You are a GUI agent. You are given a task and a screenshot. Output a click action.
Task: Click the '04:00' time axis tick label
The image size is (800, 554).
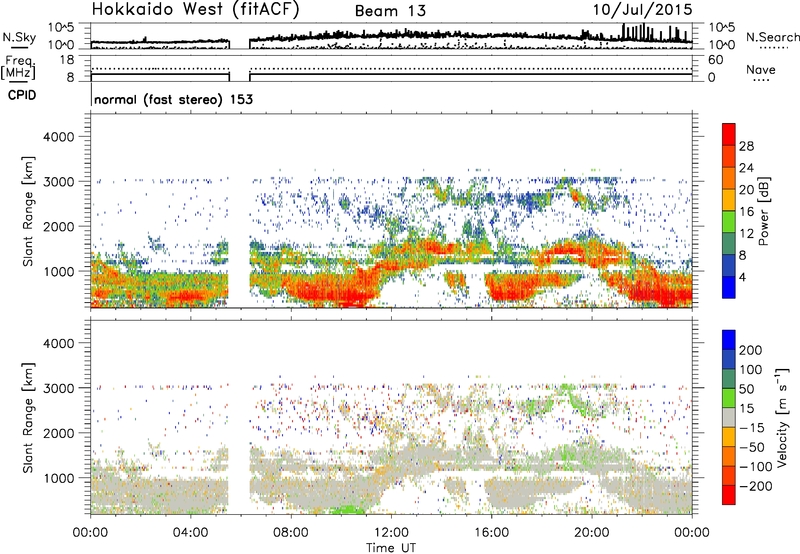(x=190, y=532)
